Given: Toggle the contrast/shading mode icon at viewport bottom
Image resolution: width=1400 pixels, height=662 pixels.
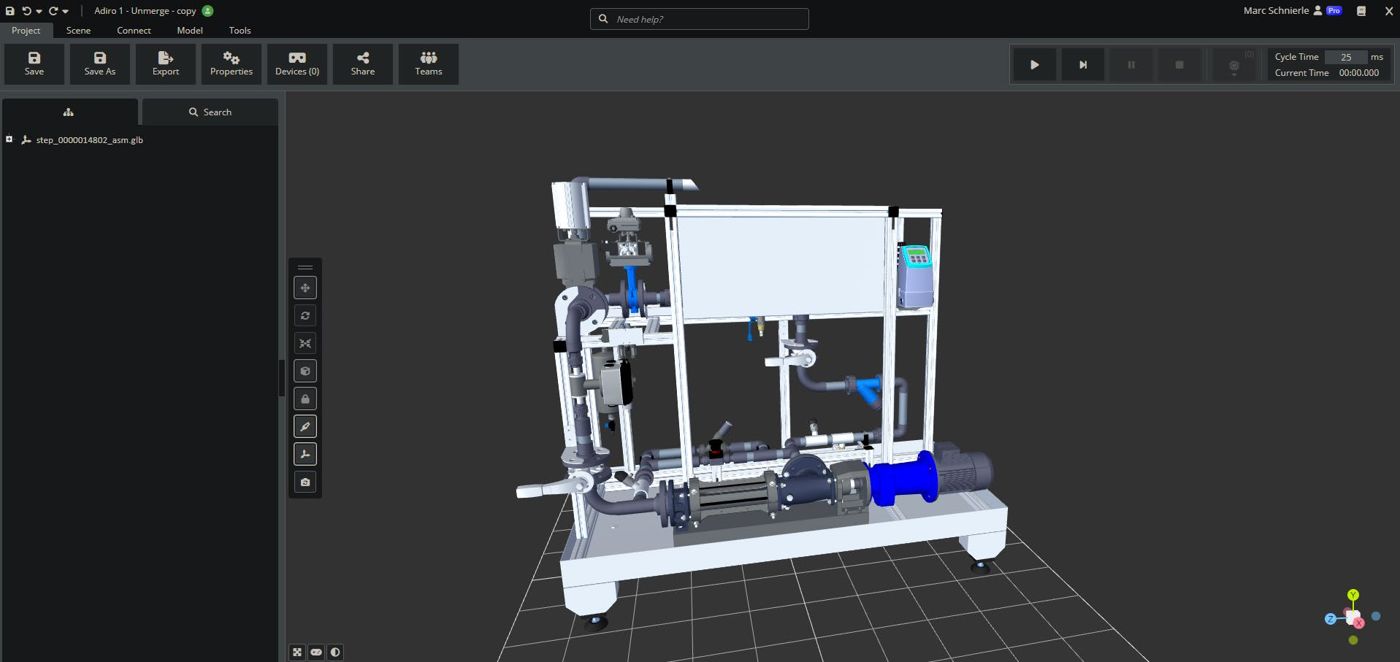Looking at the screenshot, I should tap(335, 652).
